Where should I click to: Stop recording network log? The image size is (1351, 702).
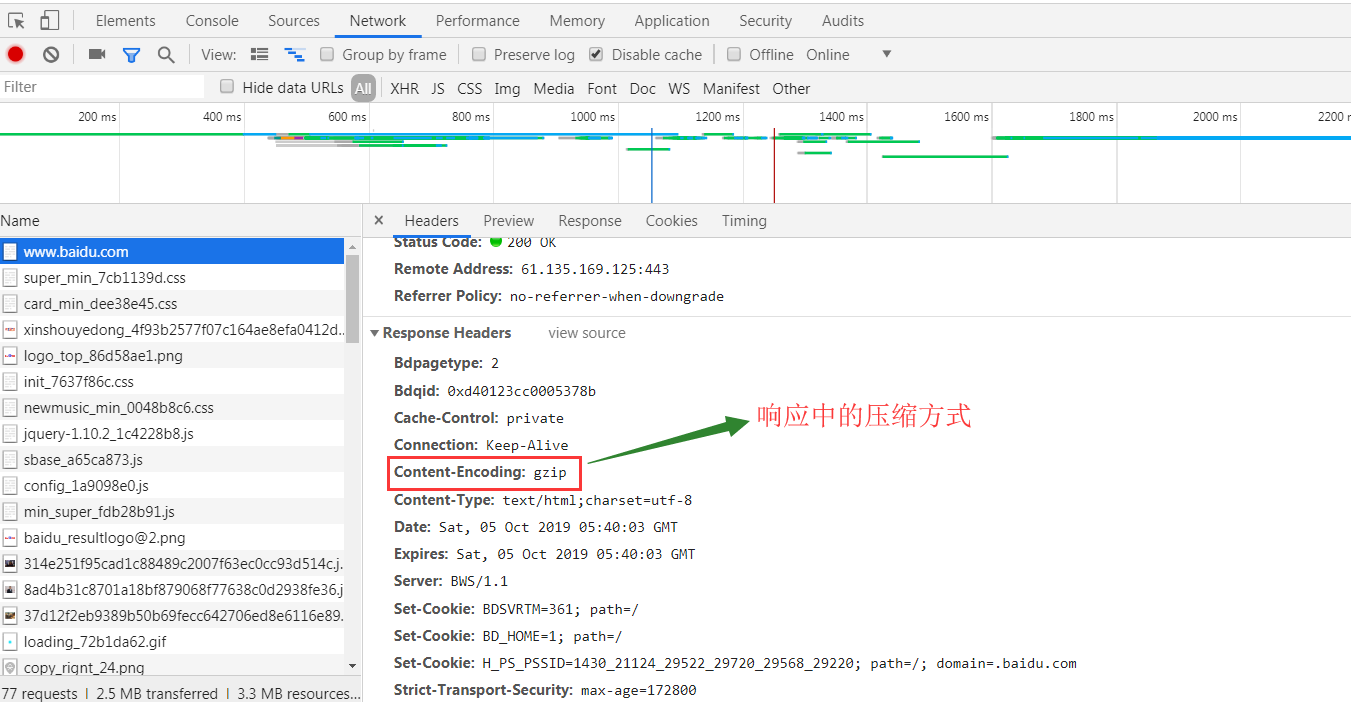[15, 55]
